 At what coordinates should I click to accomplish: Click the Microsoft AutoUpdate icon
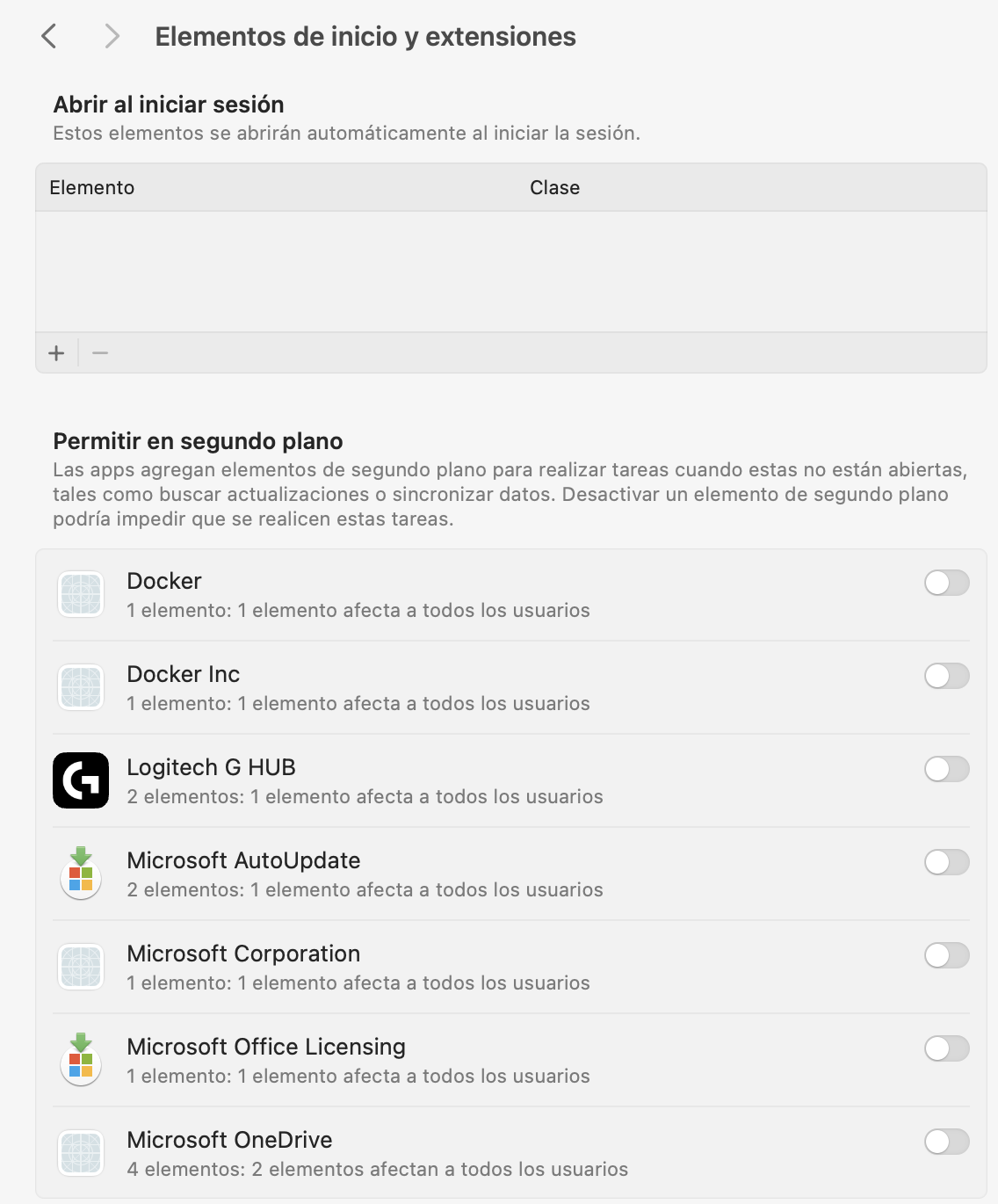[81, 874]
